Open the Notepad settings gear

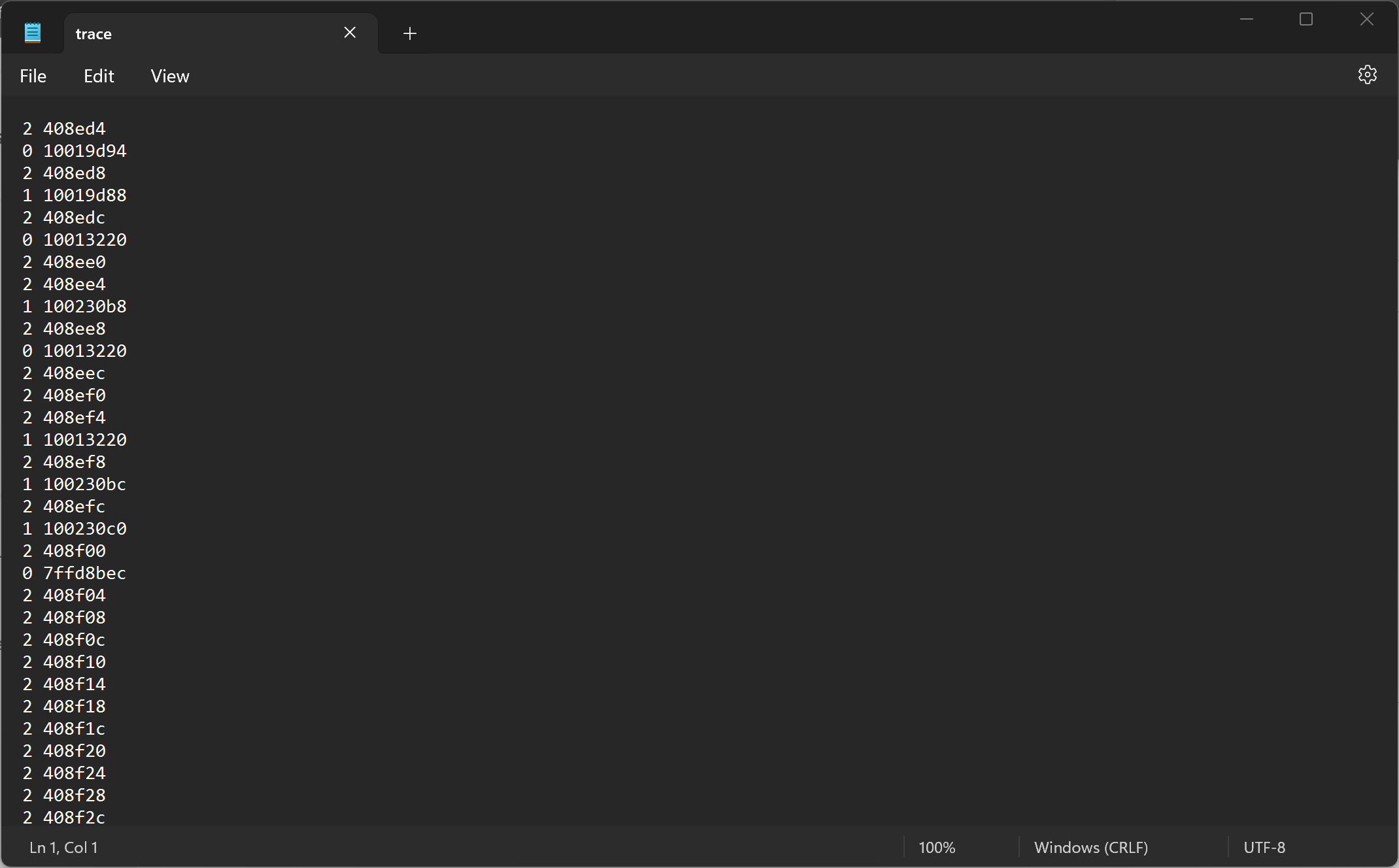(1367, 75)
